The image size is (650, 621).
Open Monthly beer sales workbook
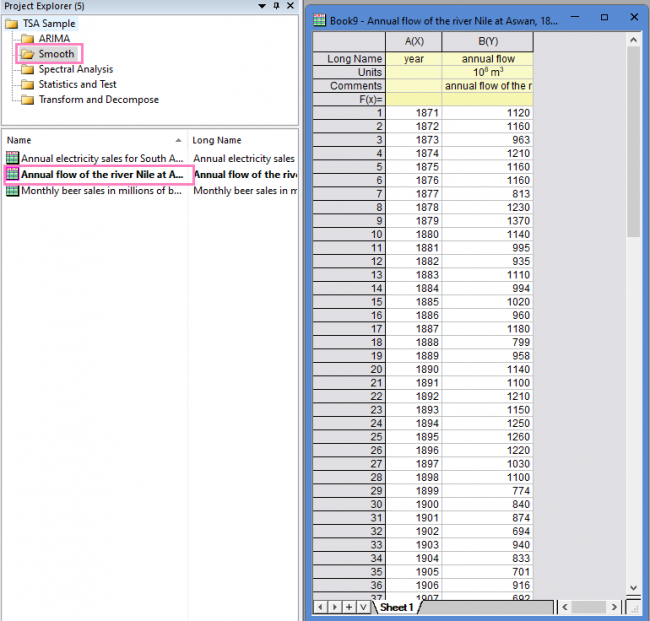tap(101, 190)
